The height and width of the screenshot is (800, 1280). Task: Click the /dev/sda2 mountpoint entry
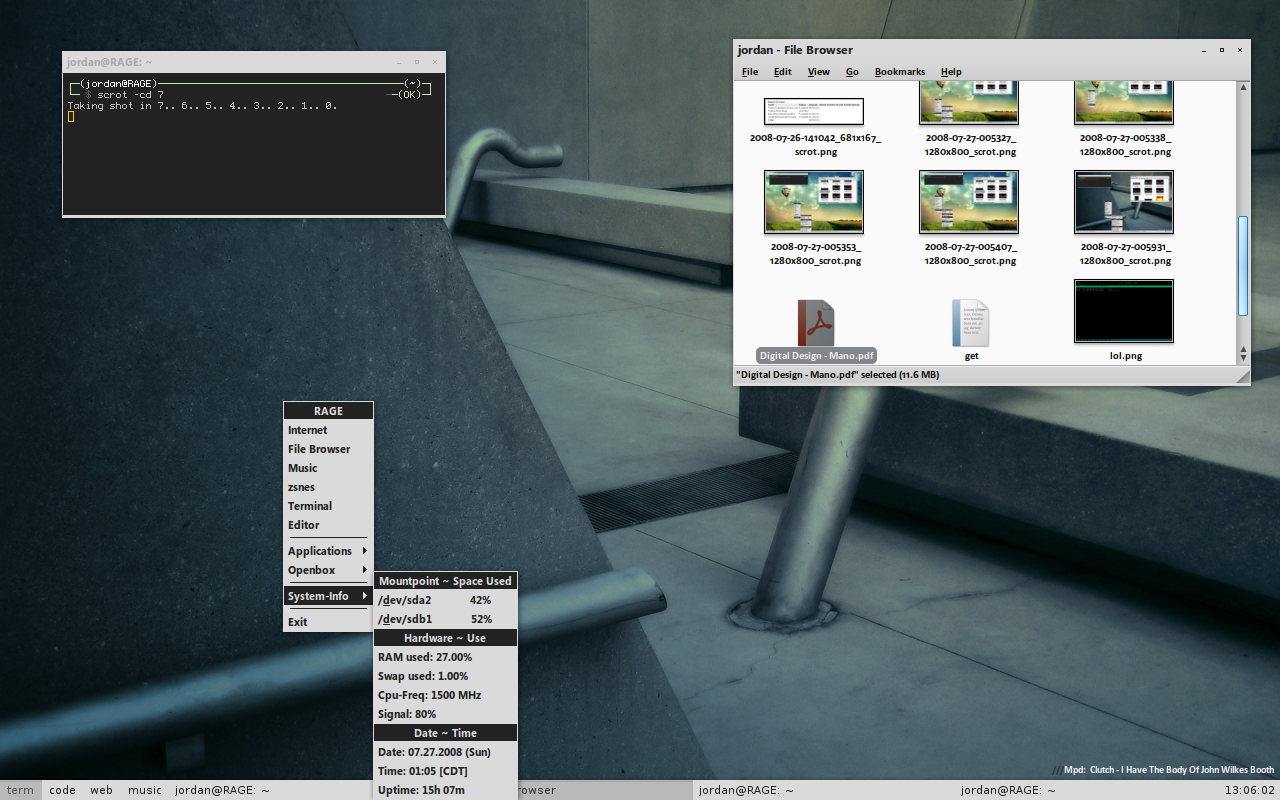click(445, 600)
